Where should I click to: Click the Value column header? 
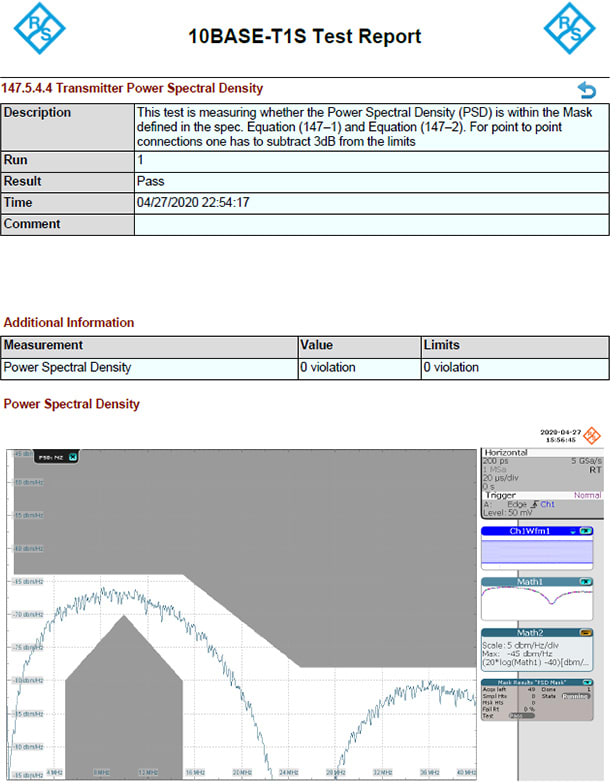360,346
